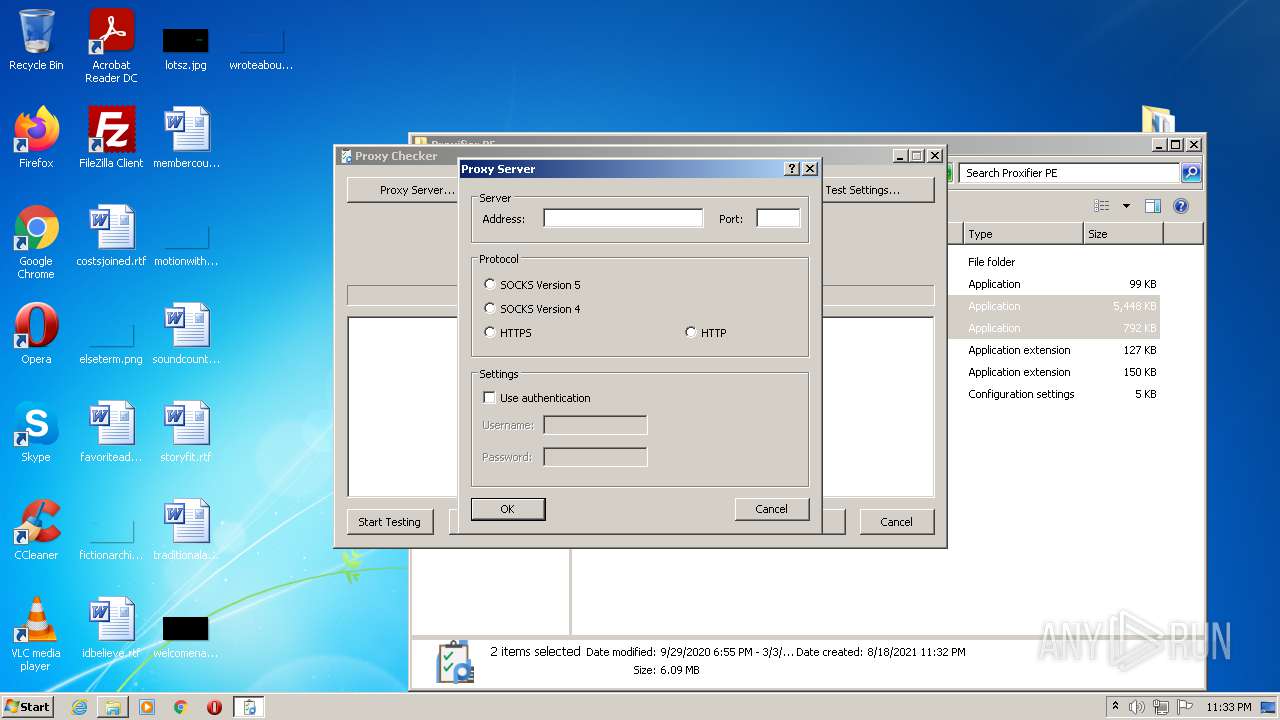This screenshot has width=1280, height=720.
Task: Select the SOCKS Version 4 protocol
Action: (490, 309)
